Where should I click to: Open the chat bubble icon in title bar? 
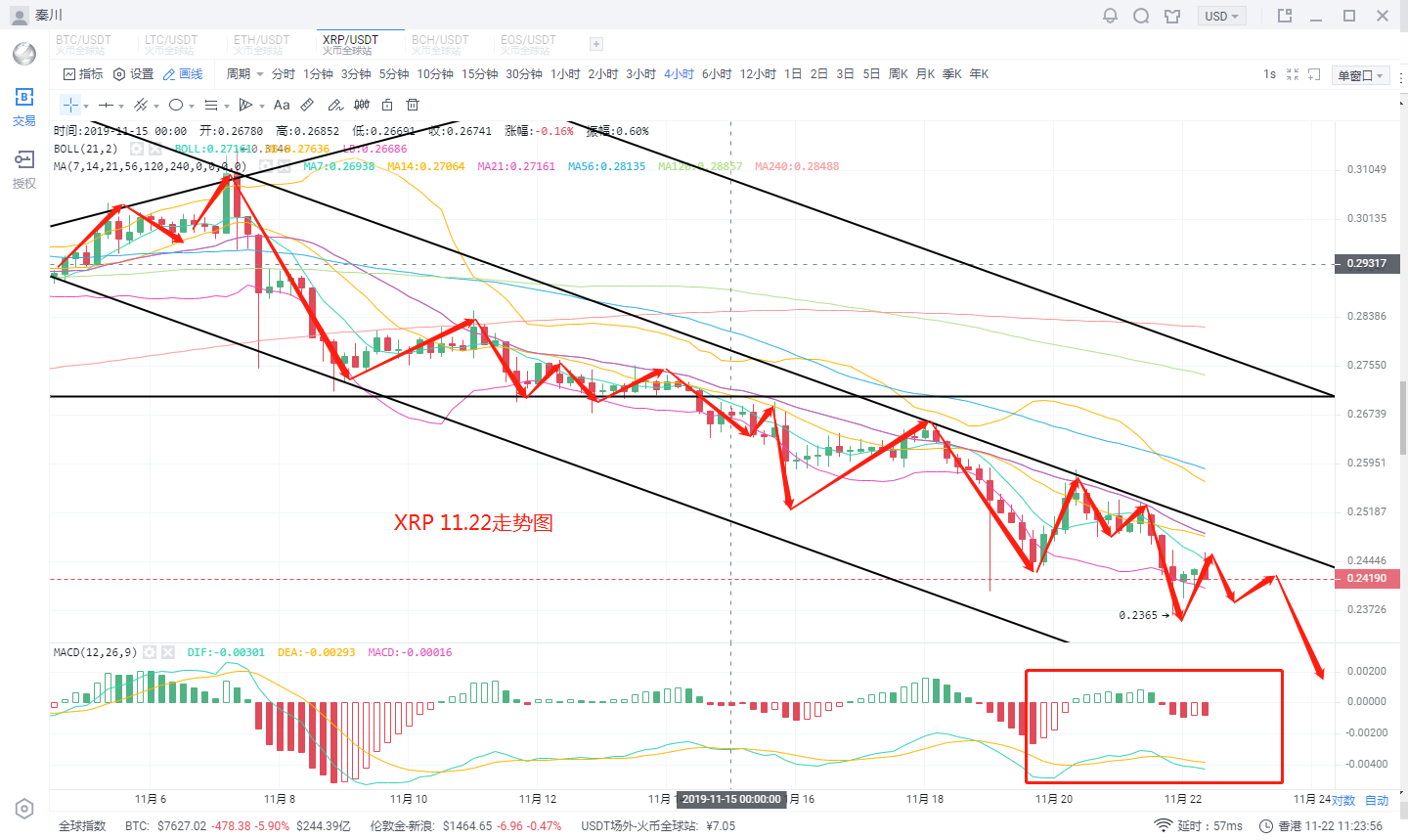coord(1141,16)
